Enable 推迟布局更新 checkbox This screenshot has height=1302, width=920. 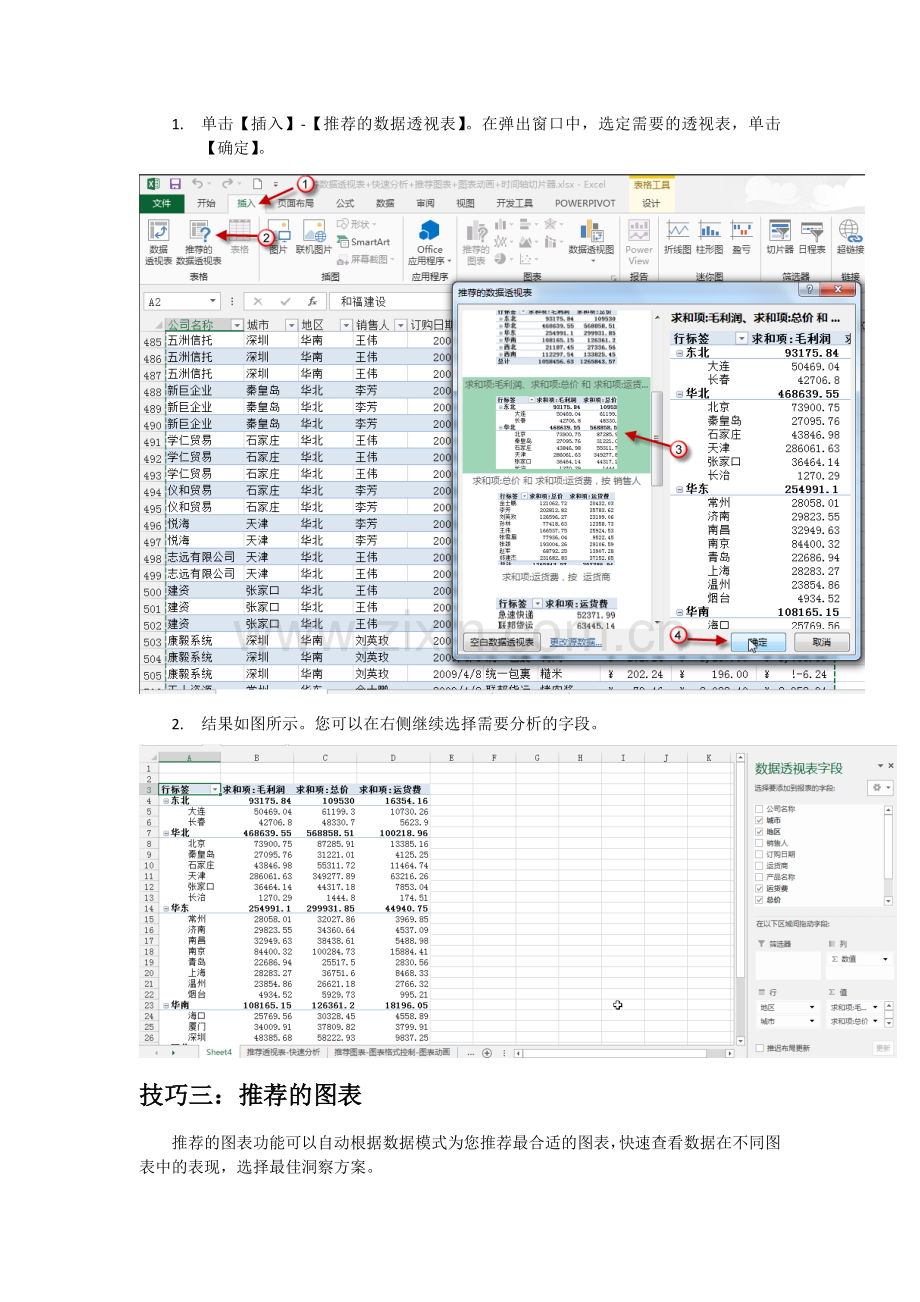(760, 1048)
